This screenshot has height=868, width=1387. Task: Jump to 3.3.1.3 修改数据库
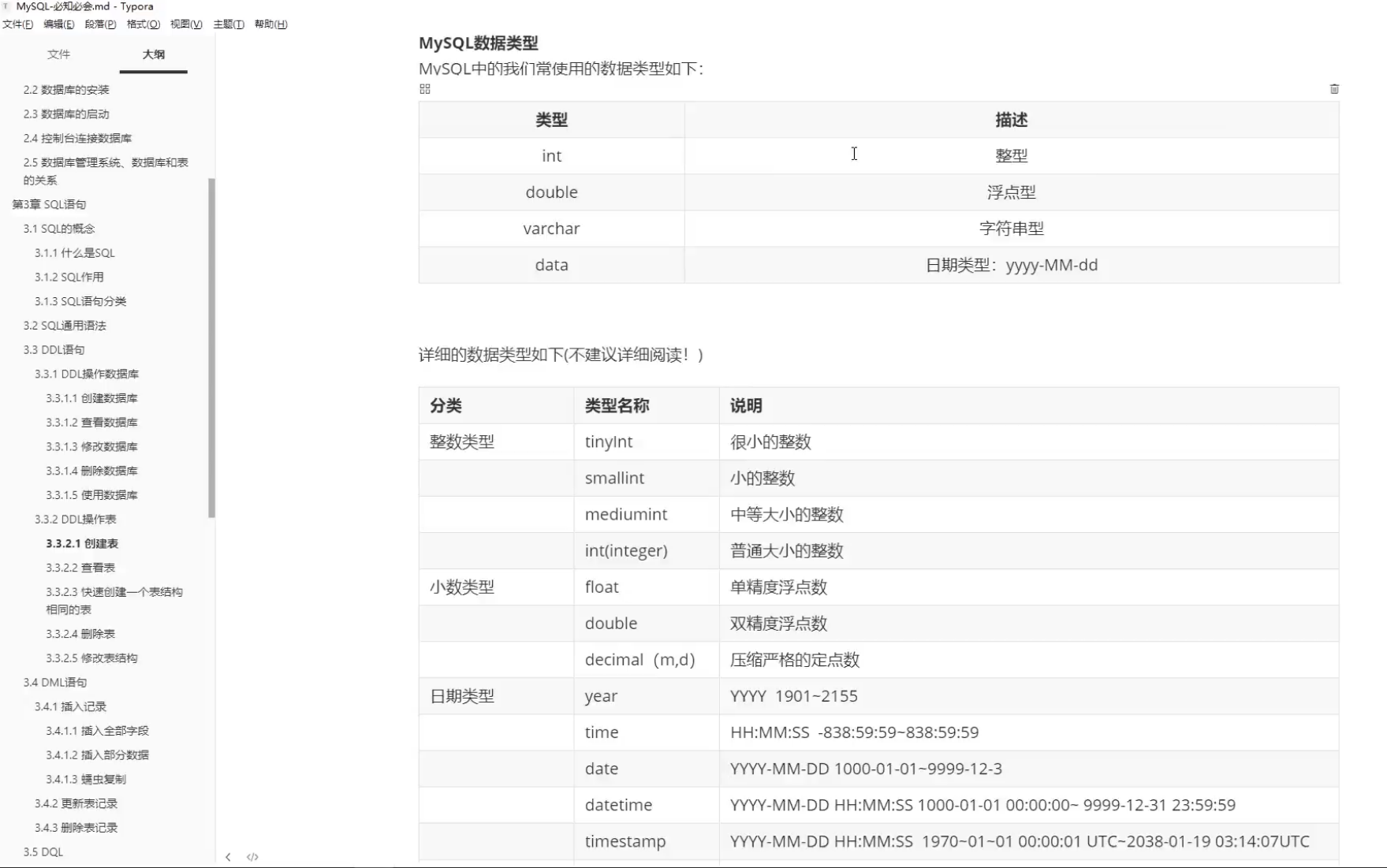click(91, 447)
